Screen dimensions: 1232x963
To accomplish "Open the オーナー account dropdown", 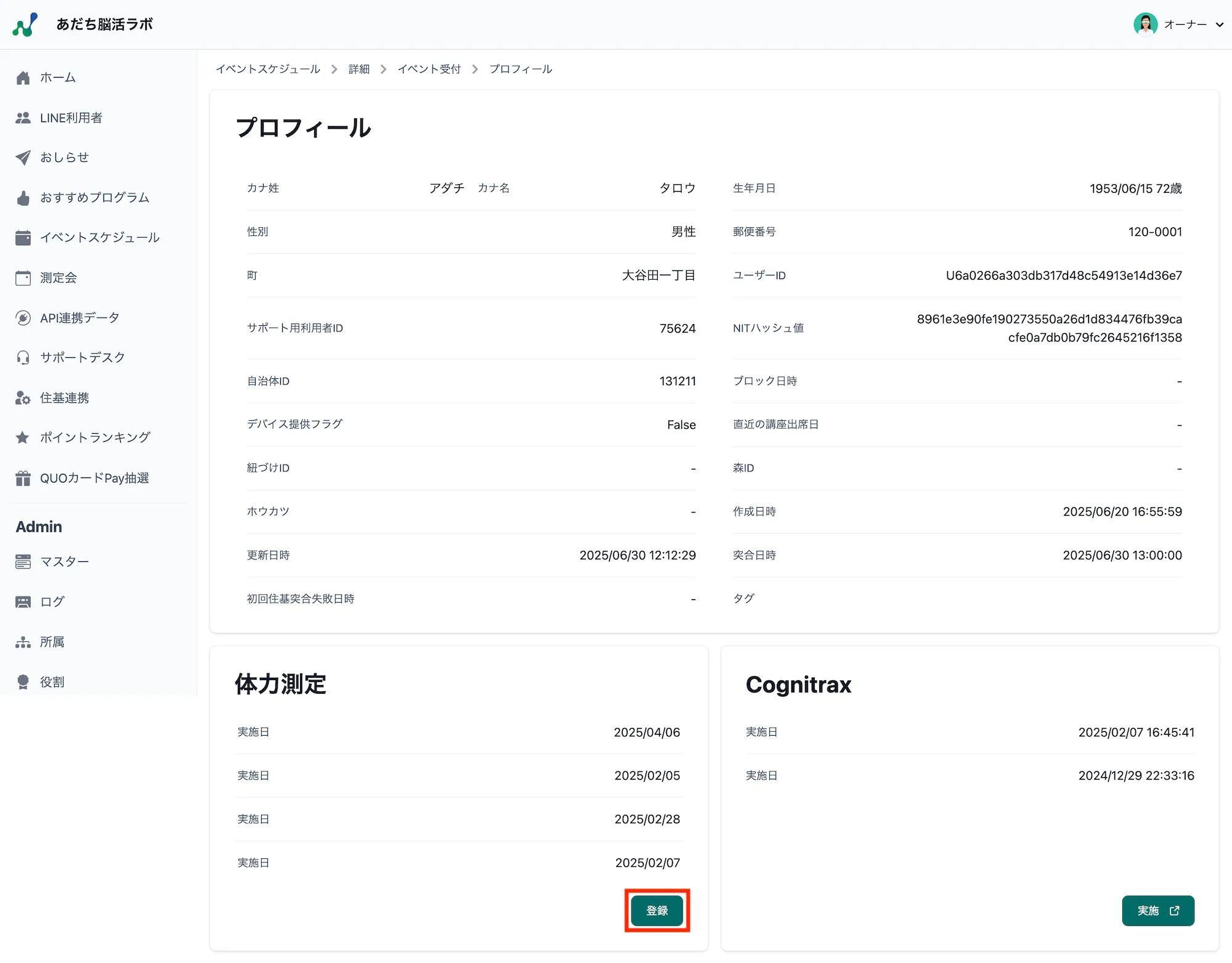I will [1219, 25].
